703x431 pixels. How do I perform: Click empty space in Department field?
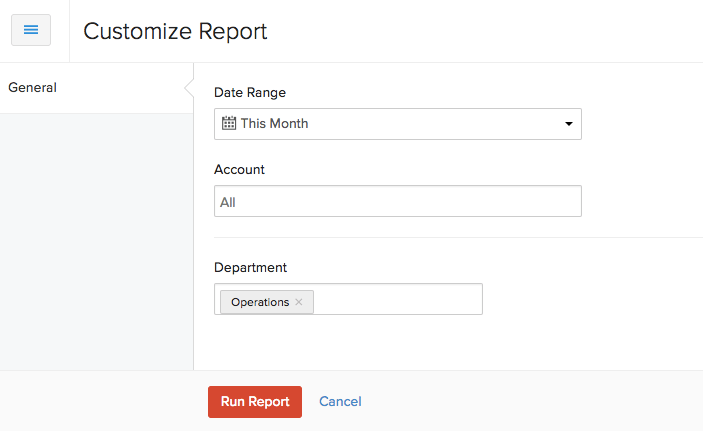click(400, 300)
